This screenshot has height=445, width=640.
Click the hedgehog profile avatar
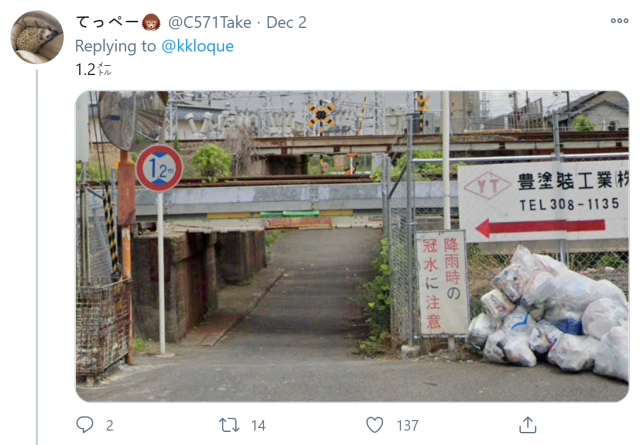tap(37, 37)
